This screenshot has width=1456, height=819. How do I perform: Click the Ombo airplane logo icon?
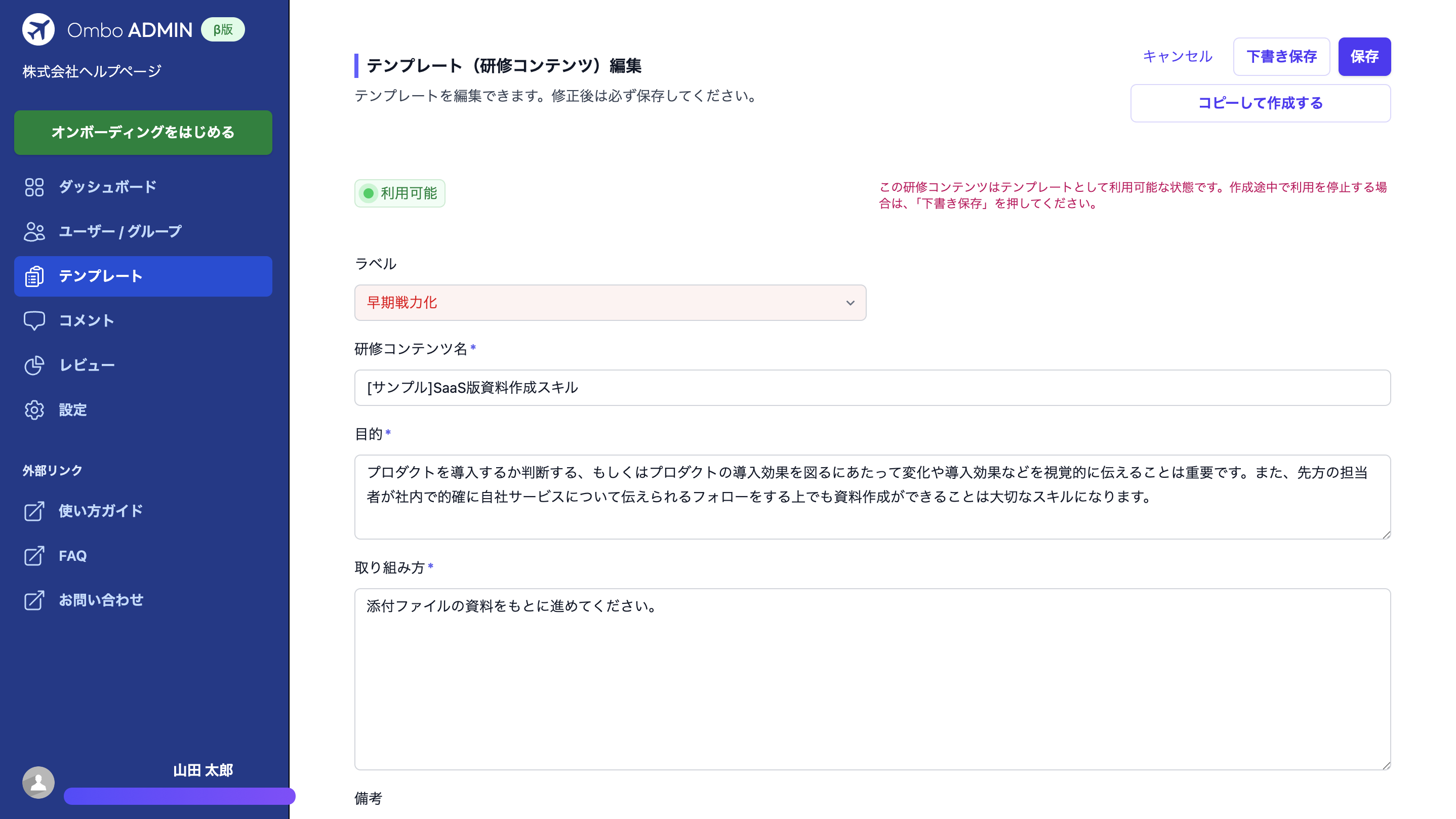pyautogui.click(x=38, y=29)
